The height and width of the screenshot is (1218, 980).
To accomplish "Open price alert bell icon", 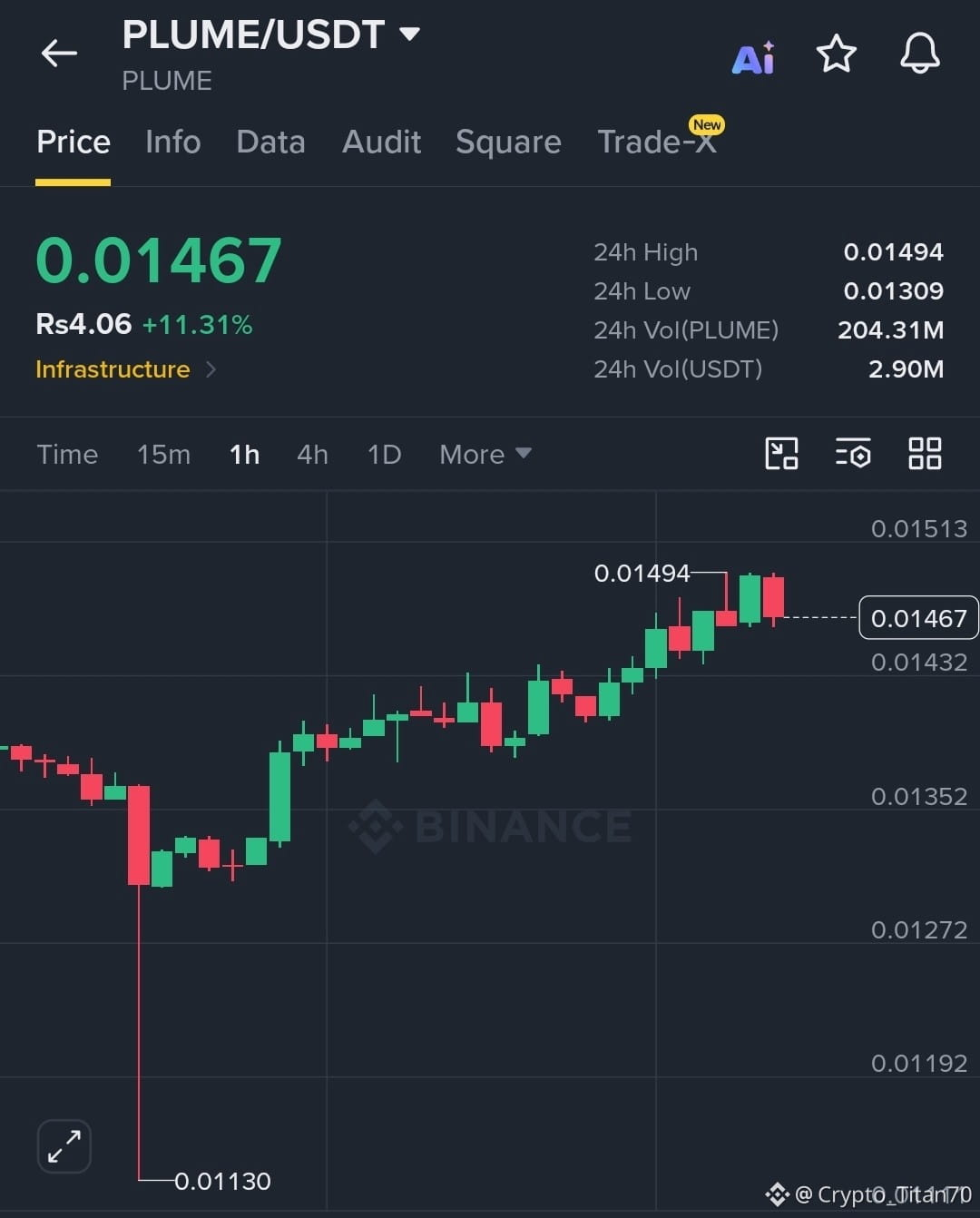I will (919, 54).
